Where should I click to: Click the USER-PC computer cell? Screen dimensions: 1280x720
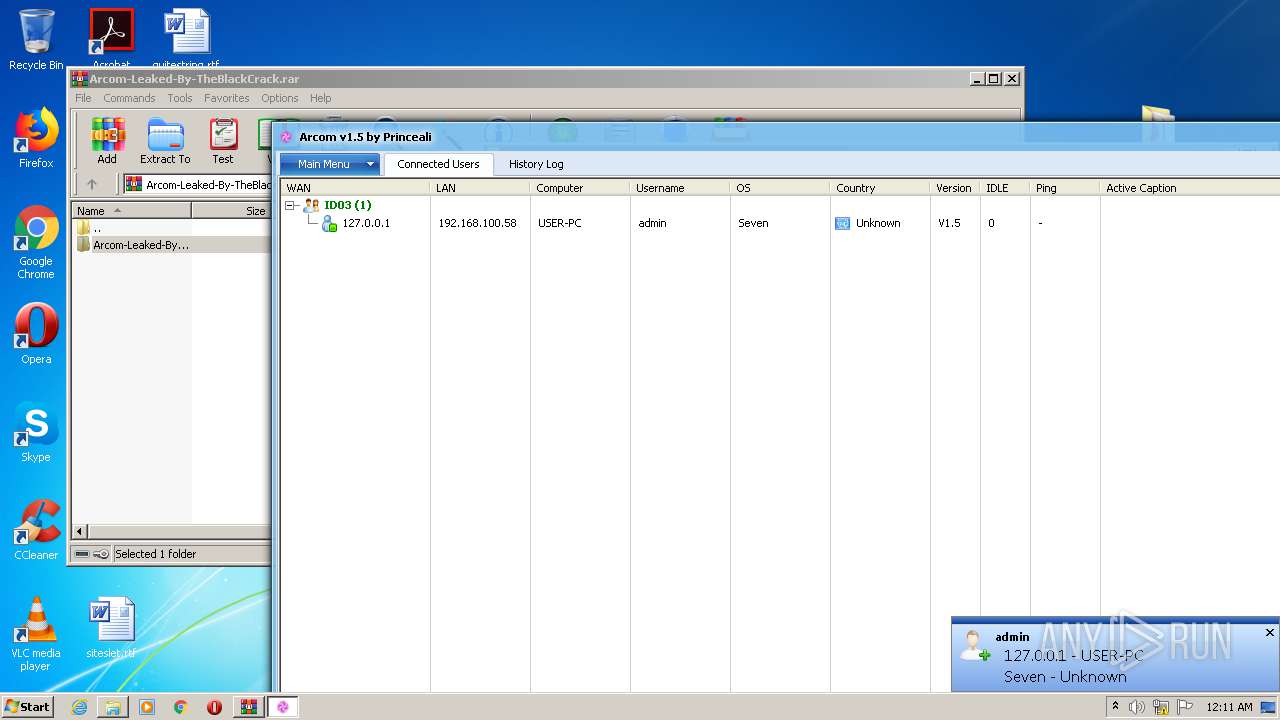[560, 223]
